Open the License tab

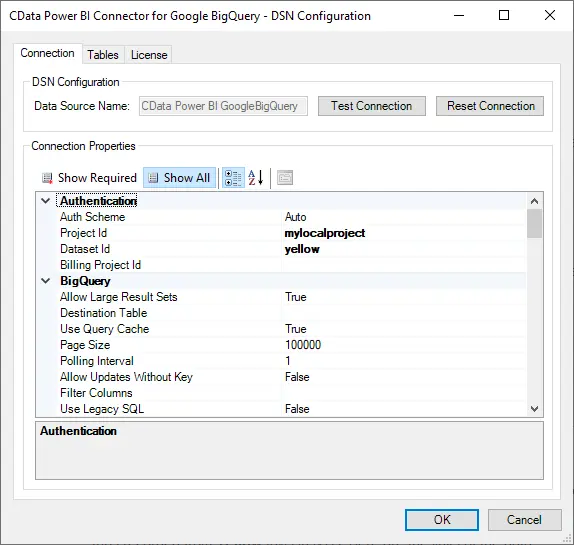(x=149, y=55)
